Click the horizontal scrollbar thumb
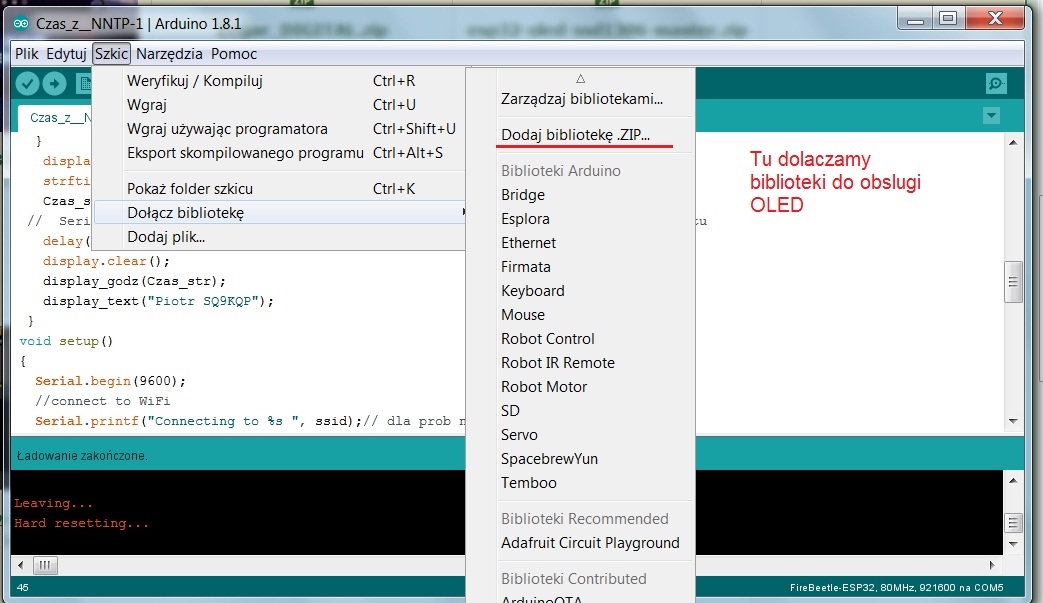This screenshot has width=1043, height=603. pyautogui.click(x=45, y=565)
